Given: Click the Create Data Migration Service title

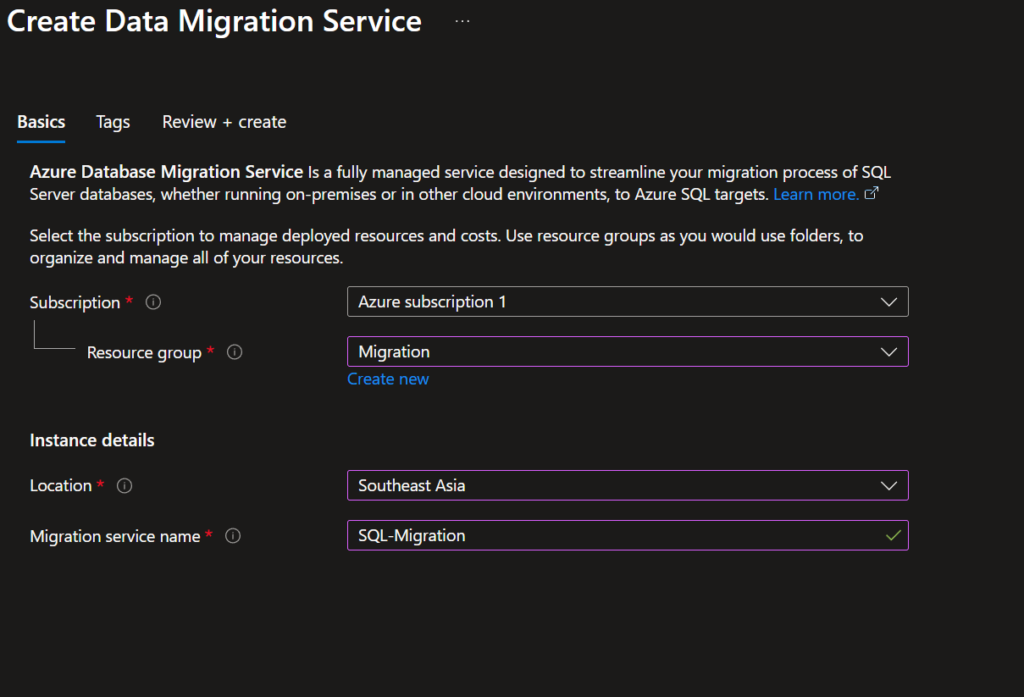Looking at the screenshot, I should point(214,22).
